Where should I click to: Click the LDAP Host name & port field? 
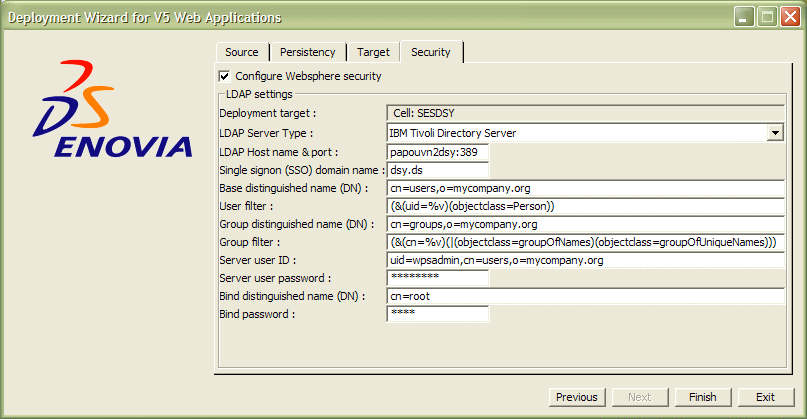(x=437, y=152)
